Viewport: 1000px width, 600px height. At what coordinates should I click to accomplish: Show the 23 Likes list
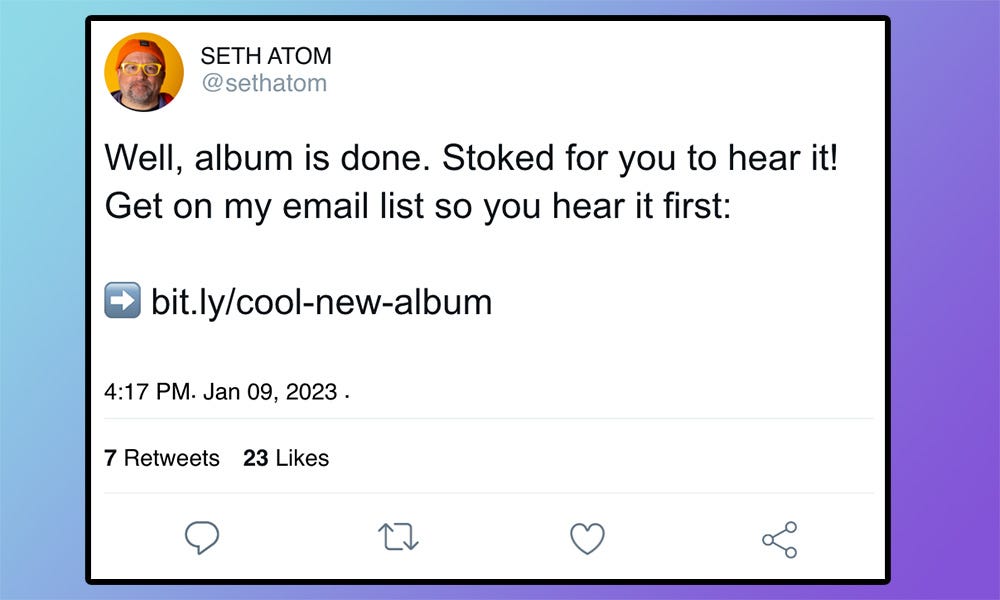286,458
